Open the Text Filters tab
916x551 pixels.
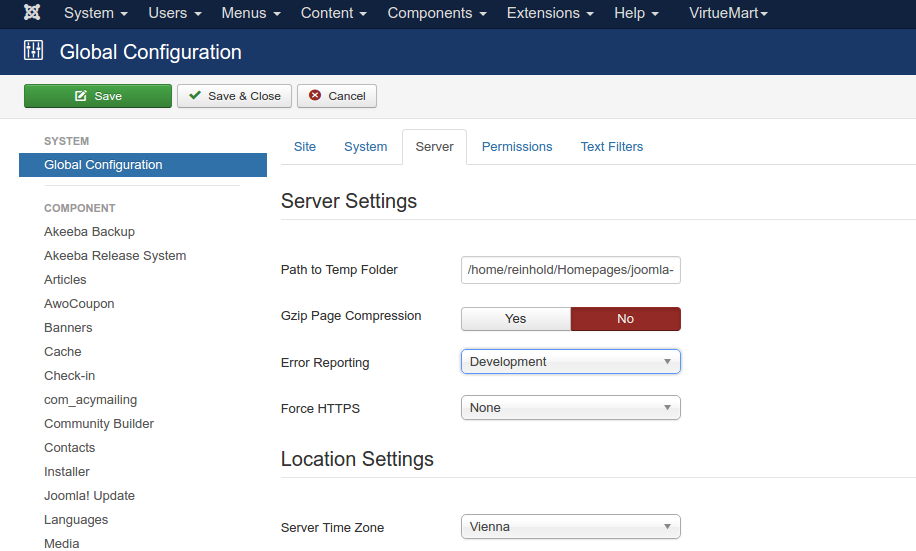coord(611,147)
